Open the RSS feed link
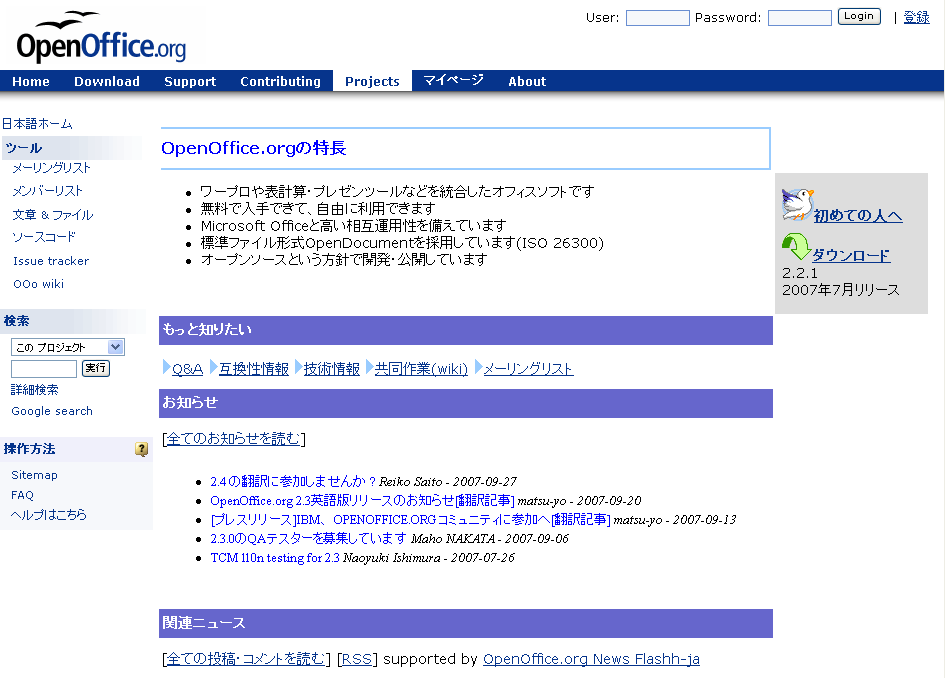945x678 pixels. pyautogui.click(x=357, y=659)
